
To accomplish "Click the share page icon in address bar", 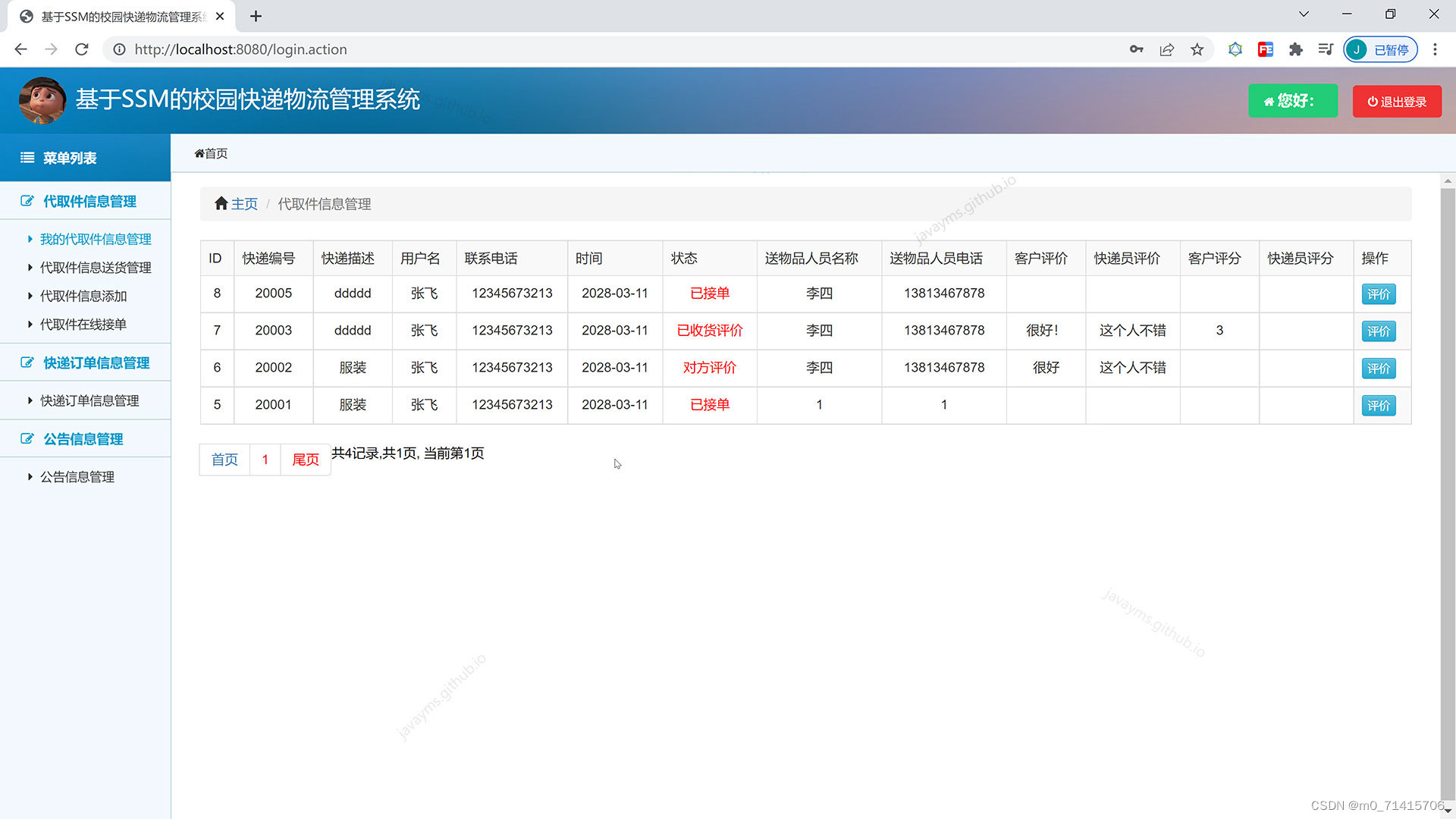I will coord(1166,49).
